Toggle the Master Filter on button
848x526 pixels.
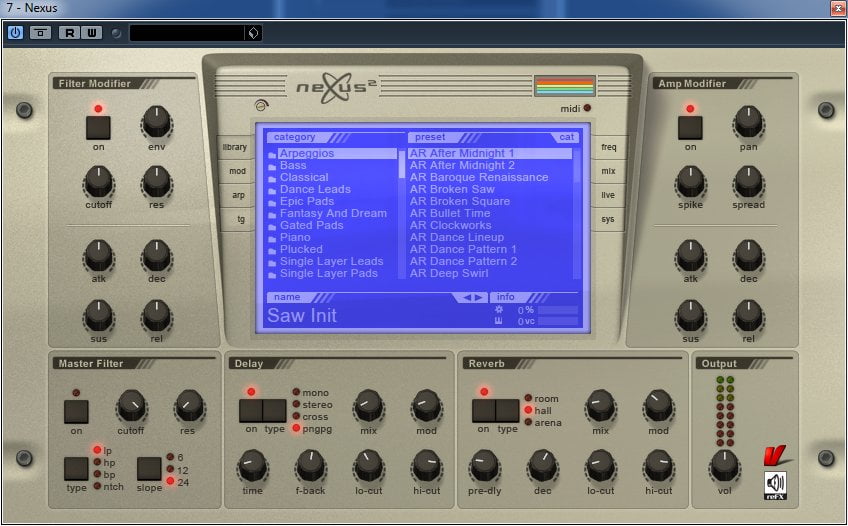click(x=76, y=412)
